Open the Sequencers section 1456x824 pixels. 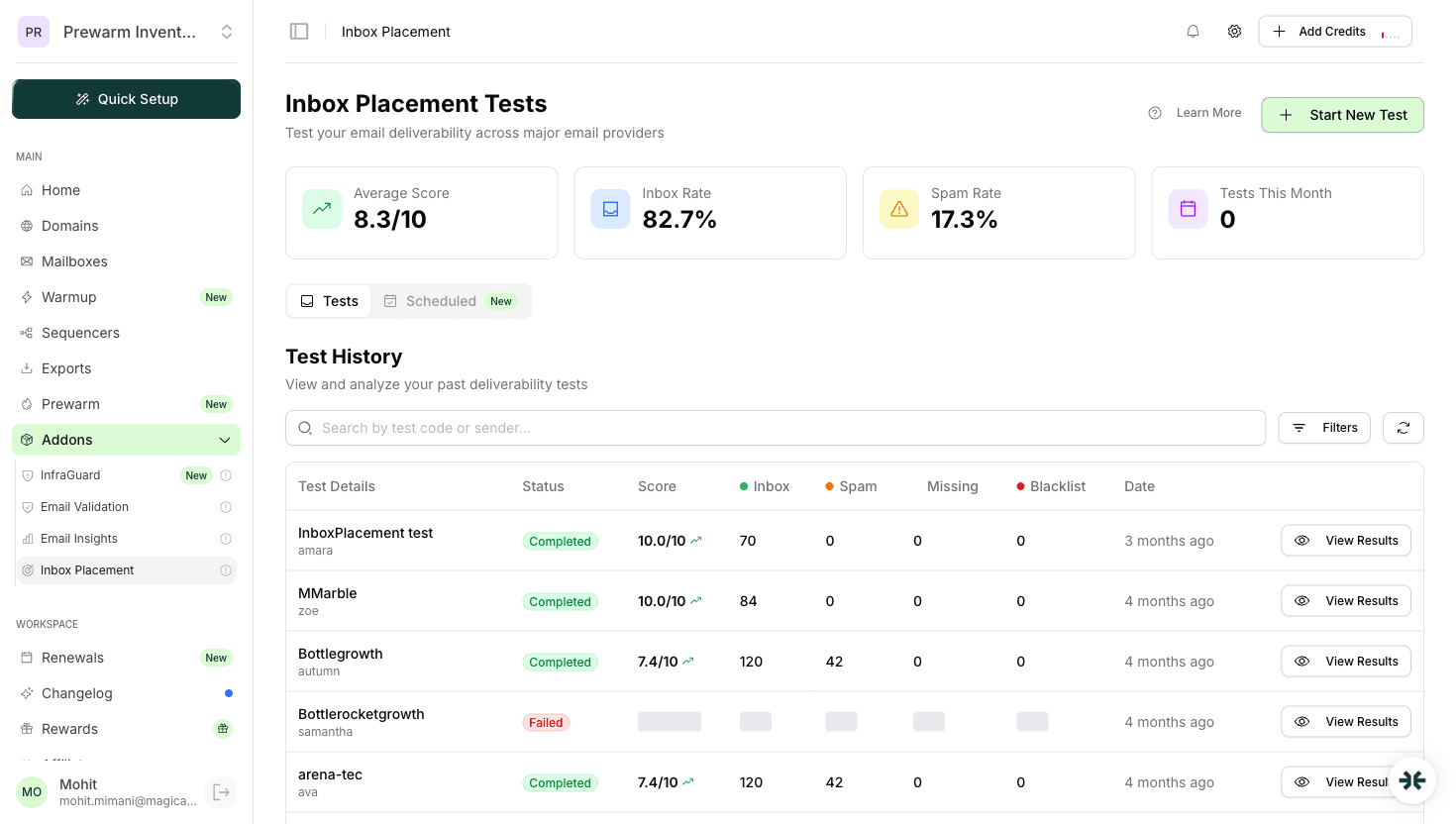coord(81,332)
